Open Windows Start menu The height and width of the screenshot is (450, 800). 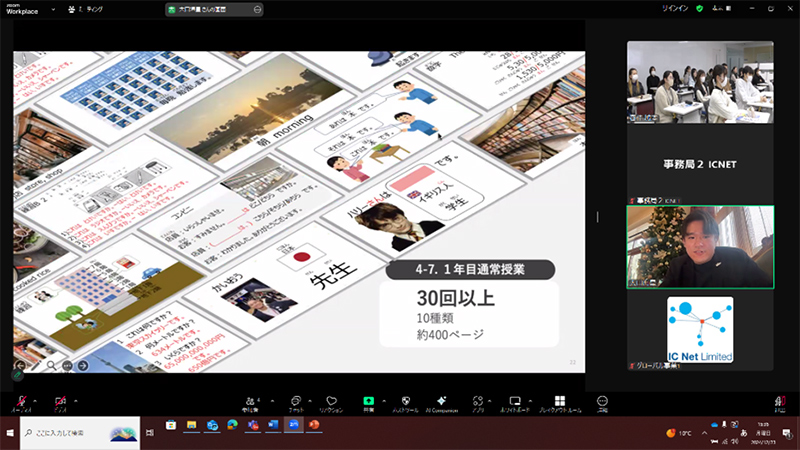pos(10,433)
